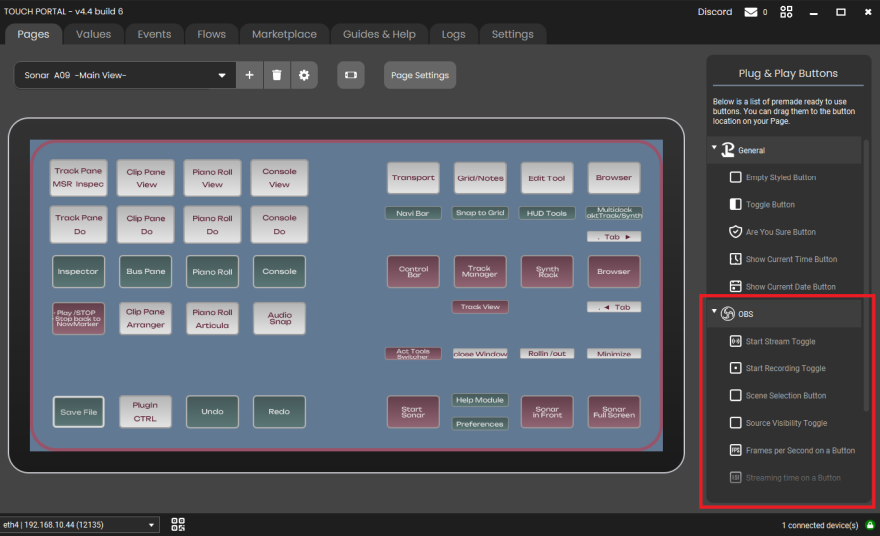
Task: Click the Page Settings button
Action: click(420, 75)
